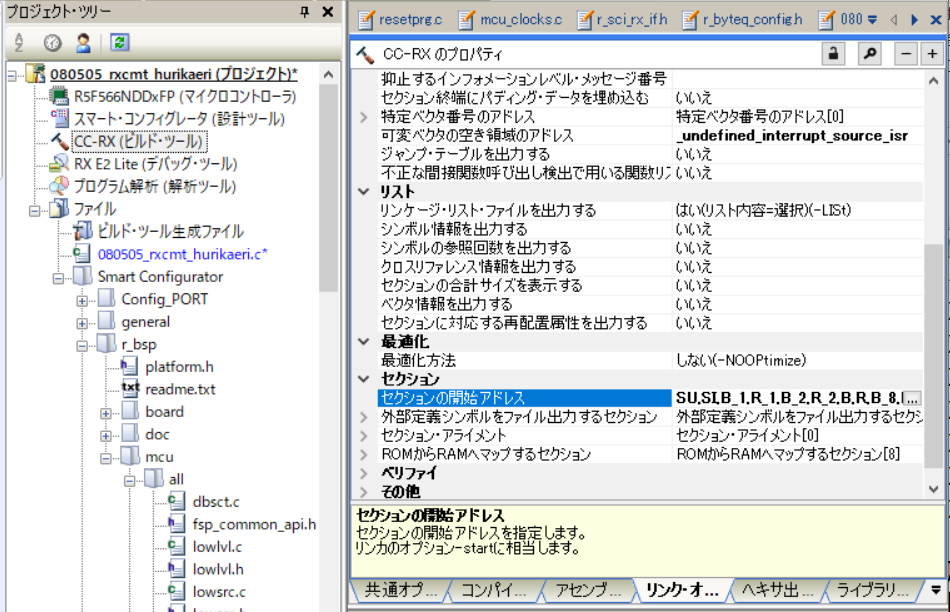Select platform.h file

click(179, 367)
